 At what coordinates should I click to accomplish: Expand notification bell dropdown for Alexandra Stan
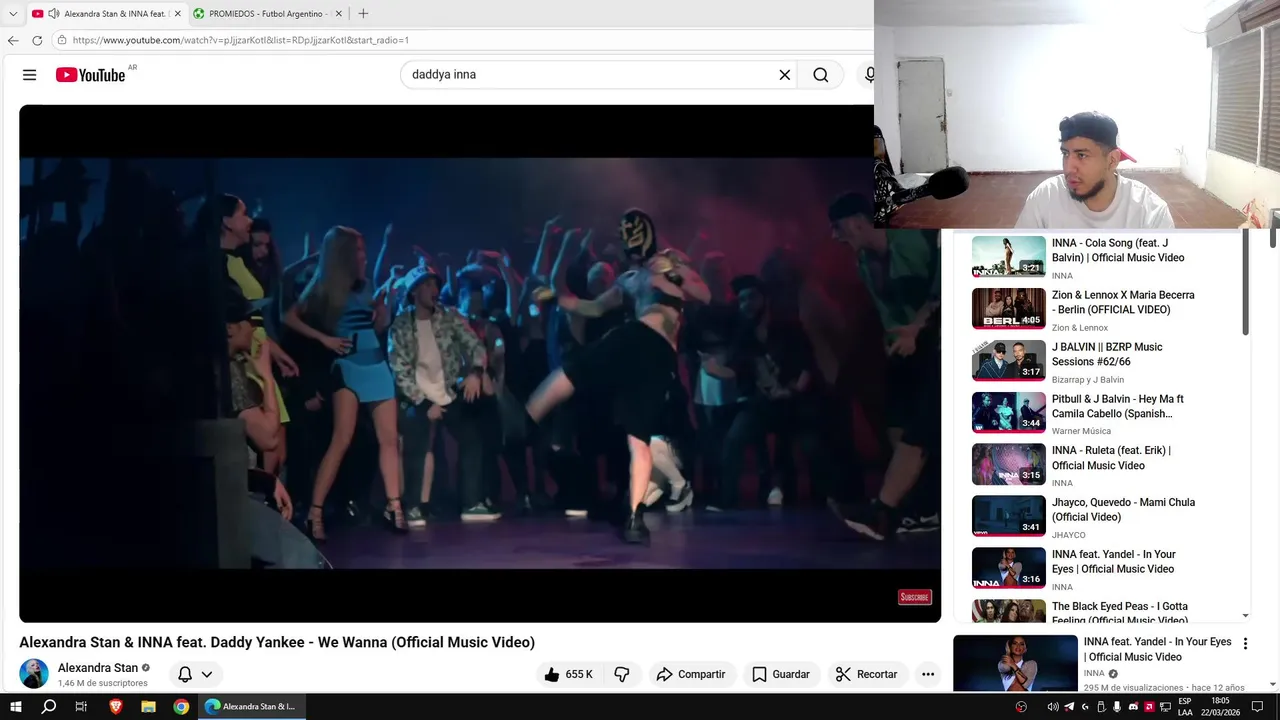[x=206, y=674]
